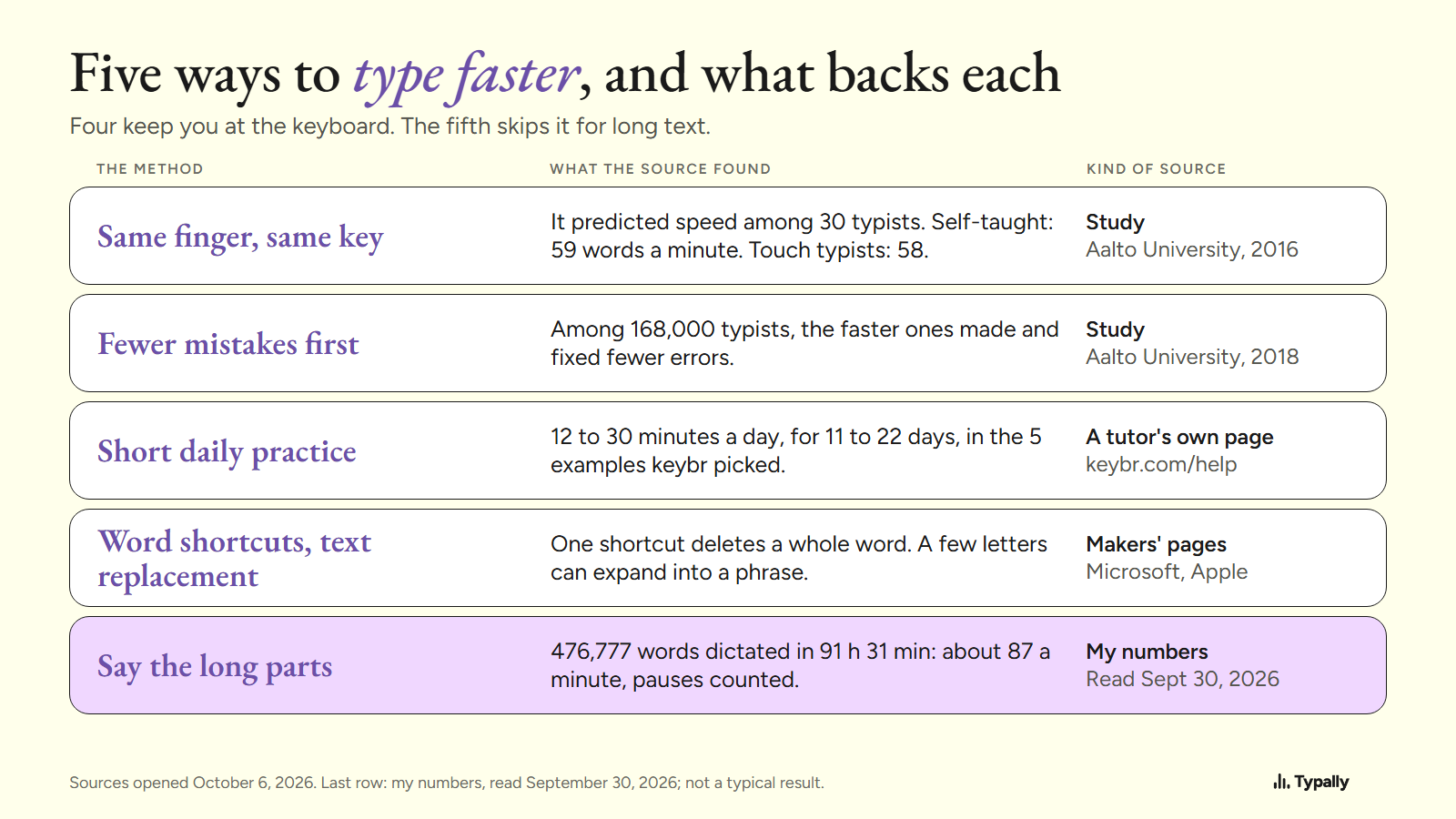1456x819 pixels.
Task: Click the Typally bars logo icon
Action: point(1281,782)
